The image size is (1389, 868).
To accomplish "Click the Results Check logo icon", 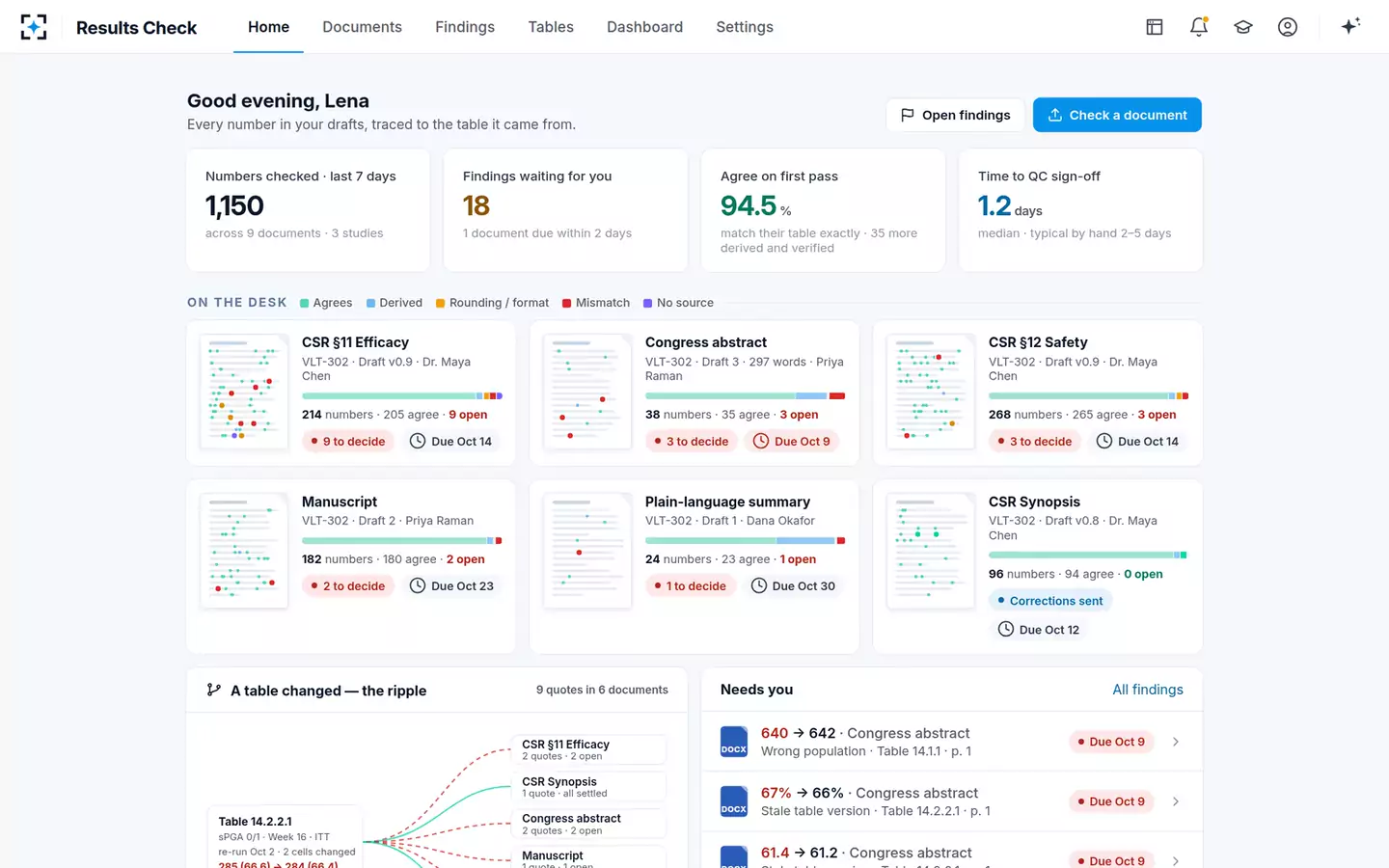I will coord(34,27).
